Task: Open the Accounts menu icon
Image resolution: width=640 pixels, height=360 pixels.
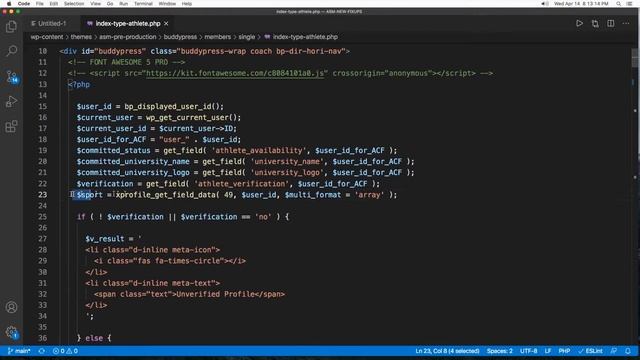Action: click(x=11, y=307)
